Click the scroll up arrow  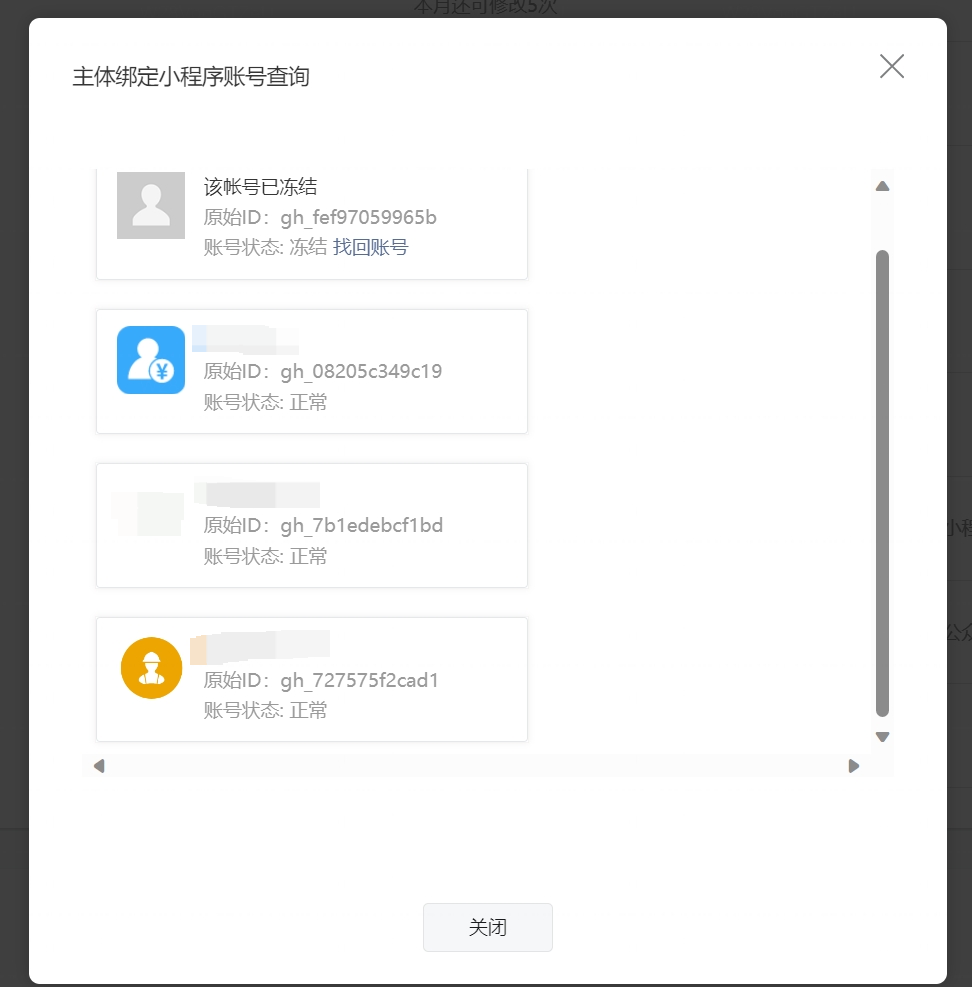point(883,186)
